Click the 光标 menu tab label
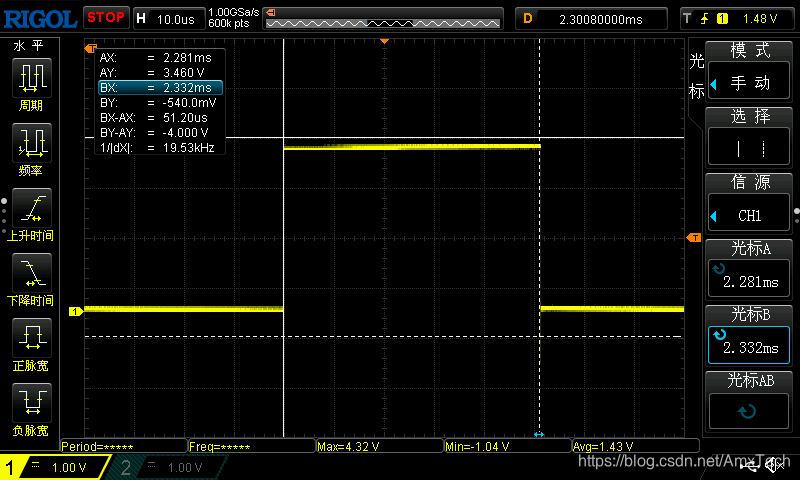This screenshot has height=480, width=800. coord(696,77)
